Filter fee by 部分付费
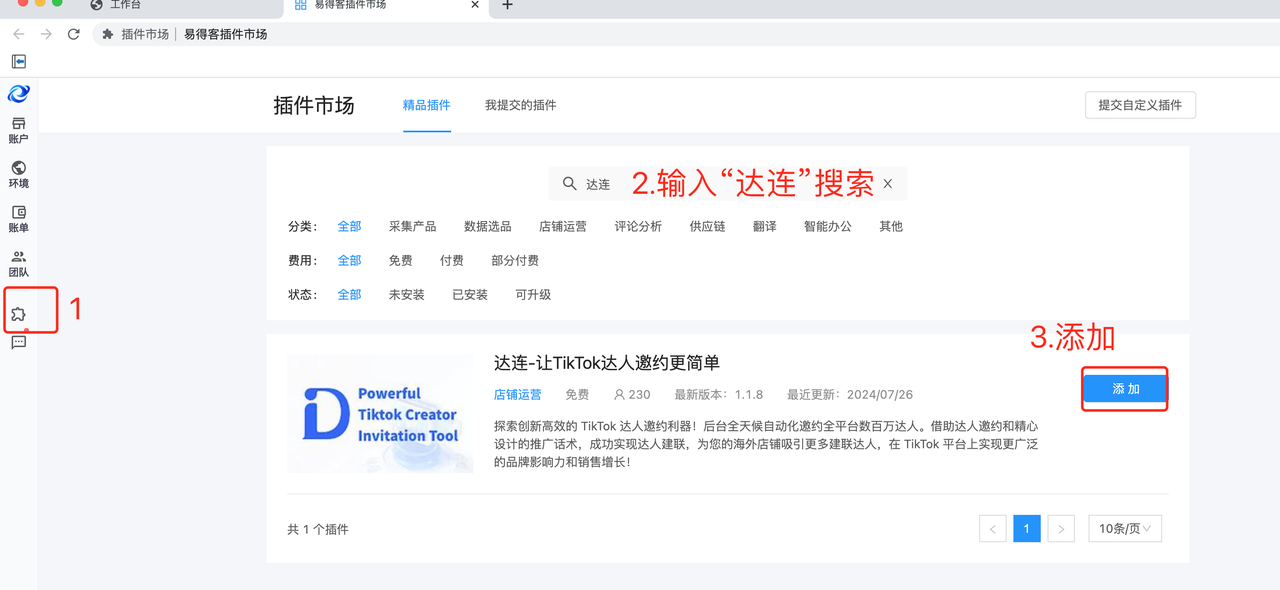 coord(515,261)
